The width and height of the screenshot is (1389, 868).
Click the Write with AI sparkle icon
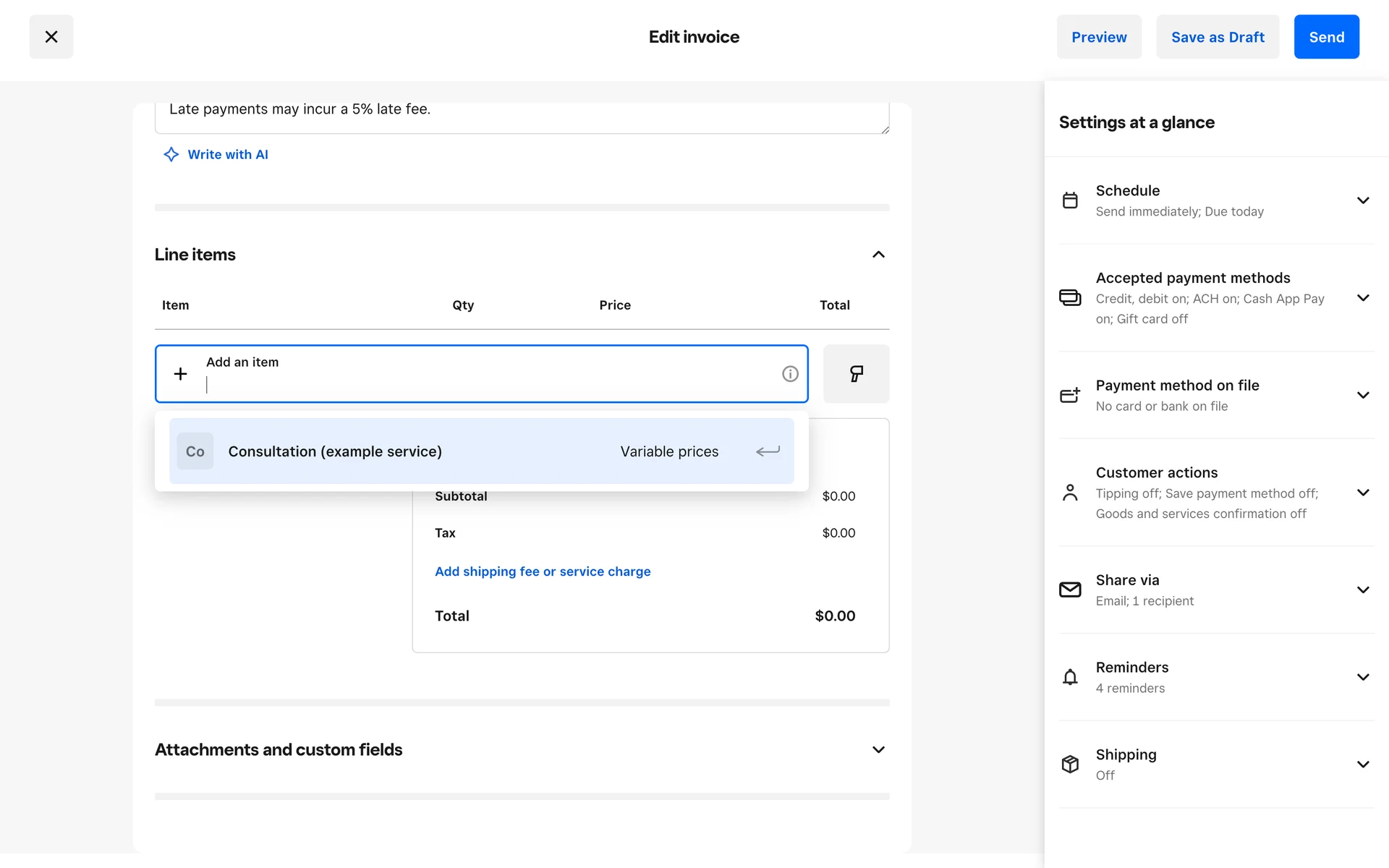(171, 154)
